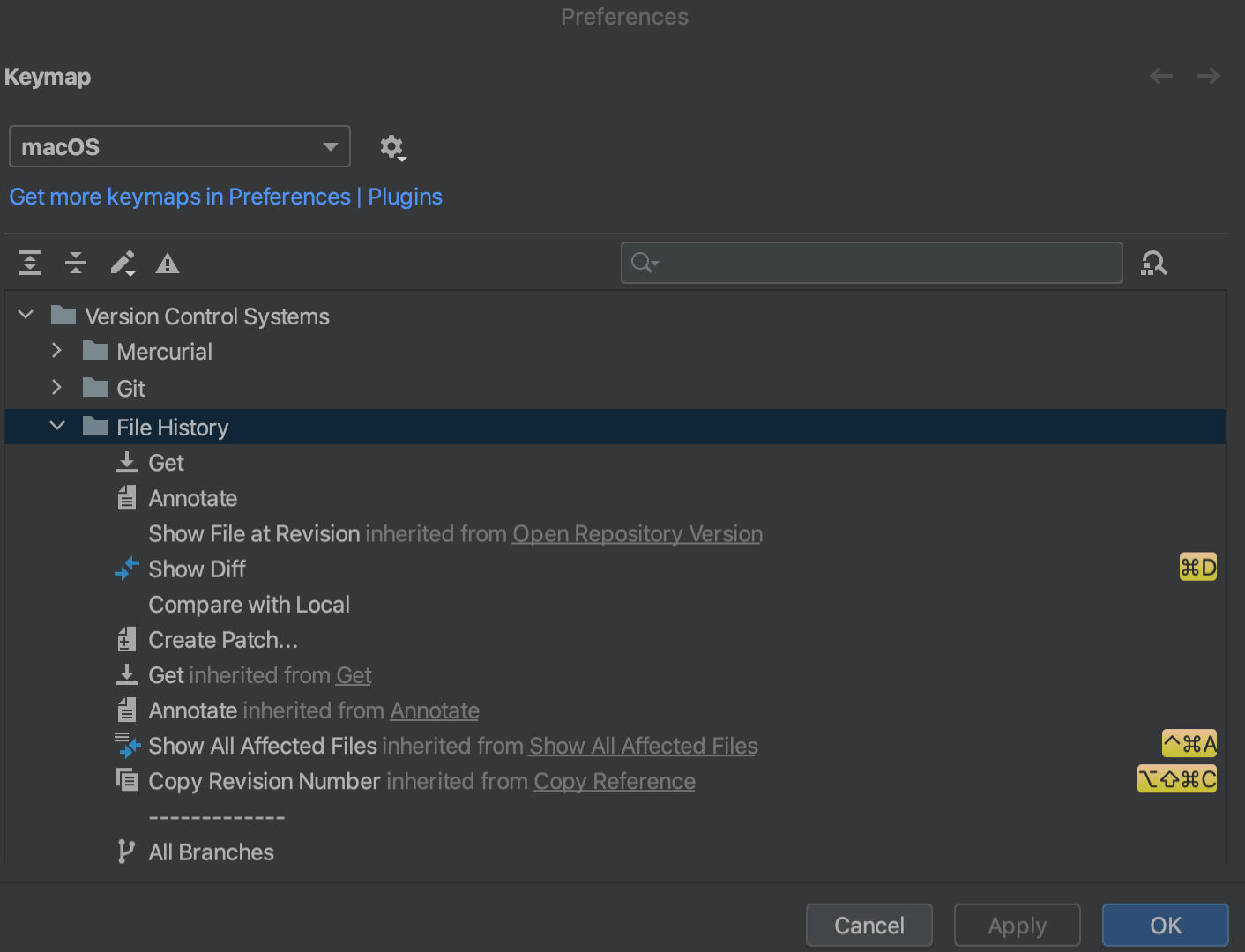Collapse all nodes in the keymap tree
This screenshot has height=952, width=1245.
point(75,263)
